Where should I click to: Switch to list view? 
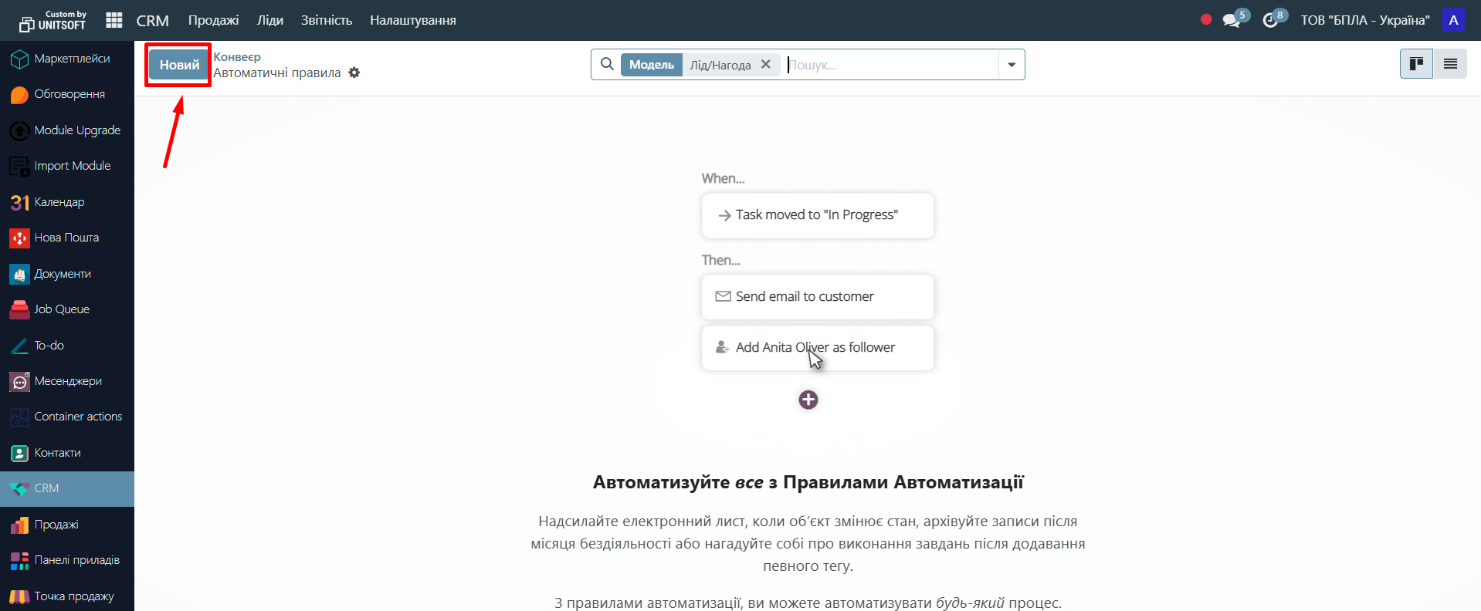click(x=1450, y=65)
